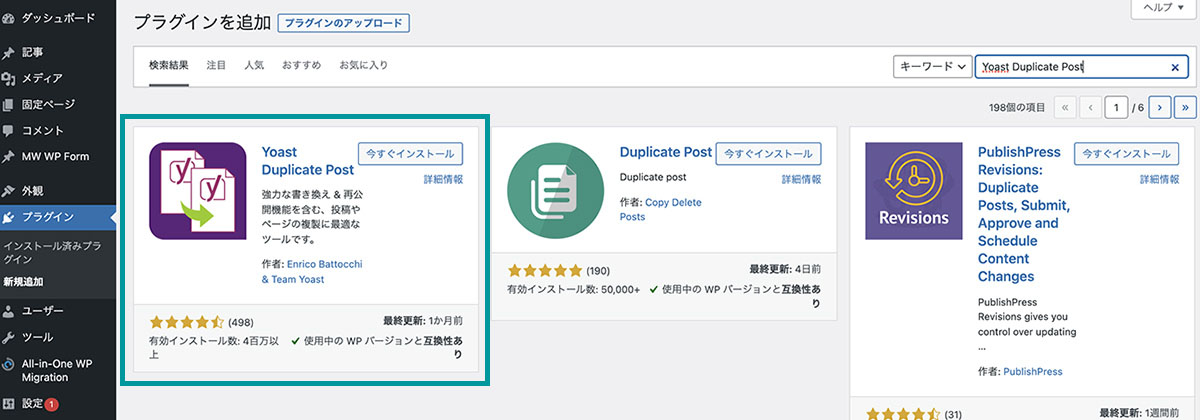Select the 検索結果 tab
This screenshot has width=1200, height=420.
point(169,65)
